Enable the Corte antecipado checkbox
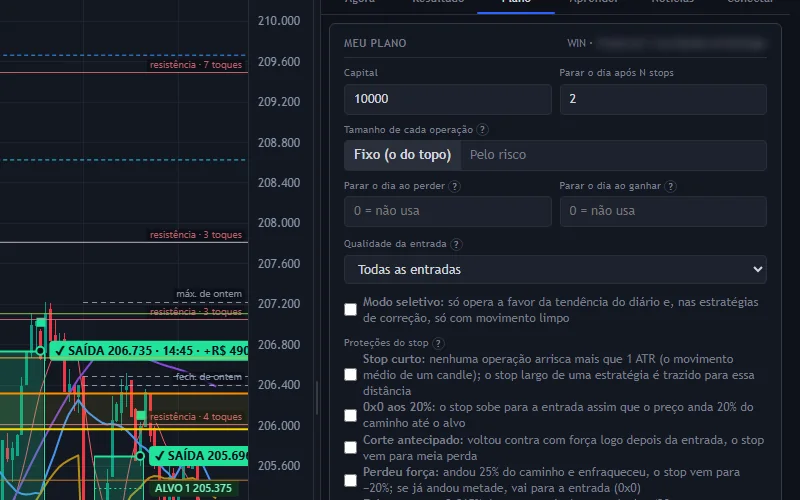The image size is (800, 500). [x=351, y=447]
